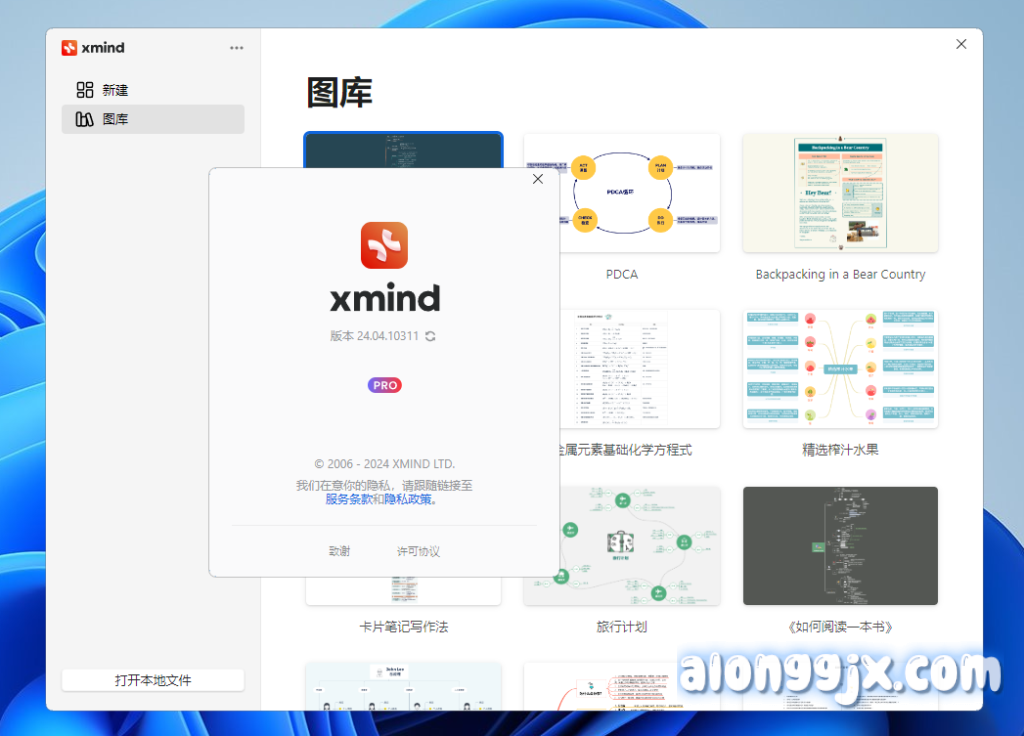This screenshot has height=736, width=1024.
Task: Open the 许可协议 license agreement
Action: click(418, 551)
